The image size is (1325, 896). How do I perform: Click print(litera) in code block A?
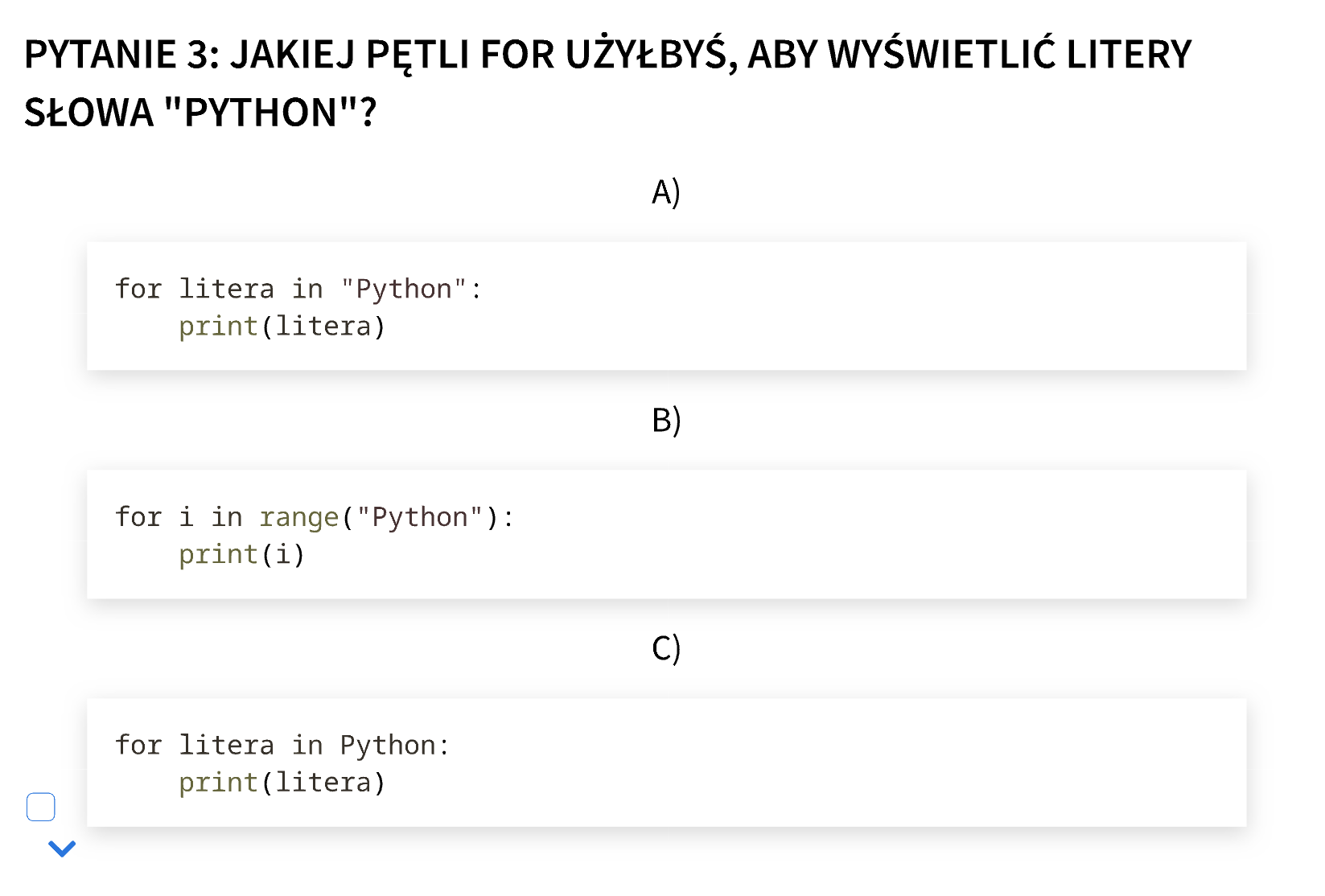[282, 327]
